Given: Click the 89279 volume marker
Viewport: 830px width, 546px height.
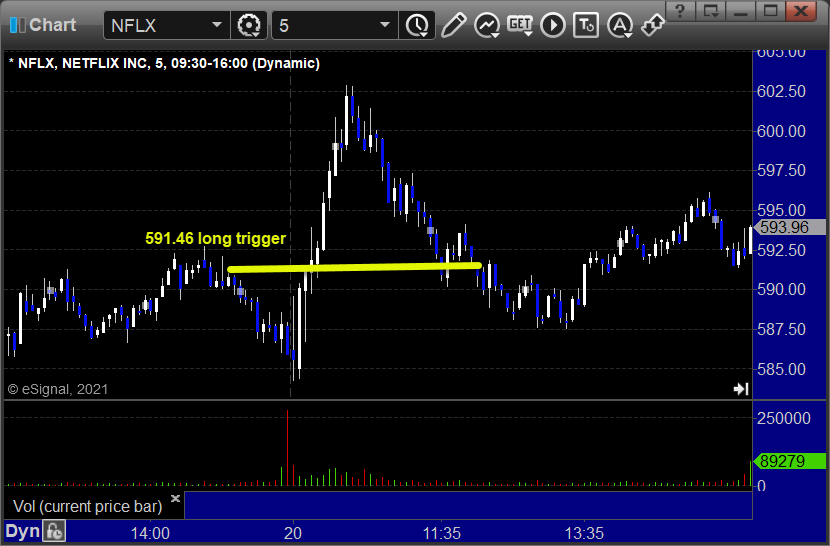Looking at the screenshot, I should 789,461.
